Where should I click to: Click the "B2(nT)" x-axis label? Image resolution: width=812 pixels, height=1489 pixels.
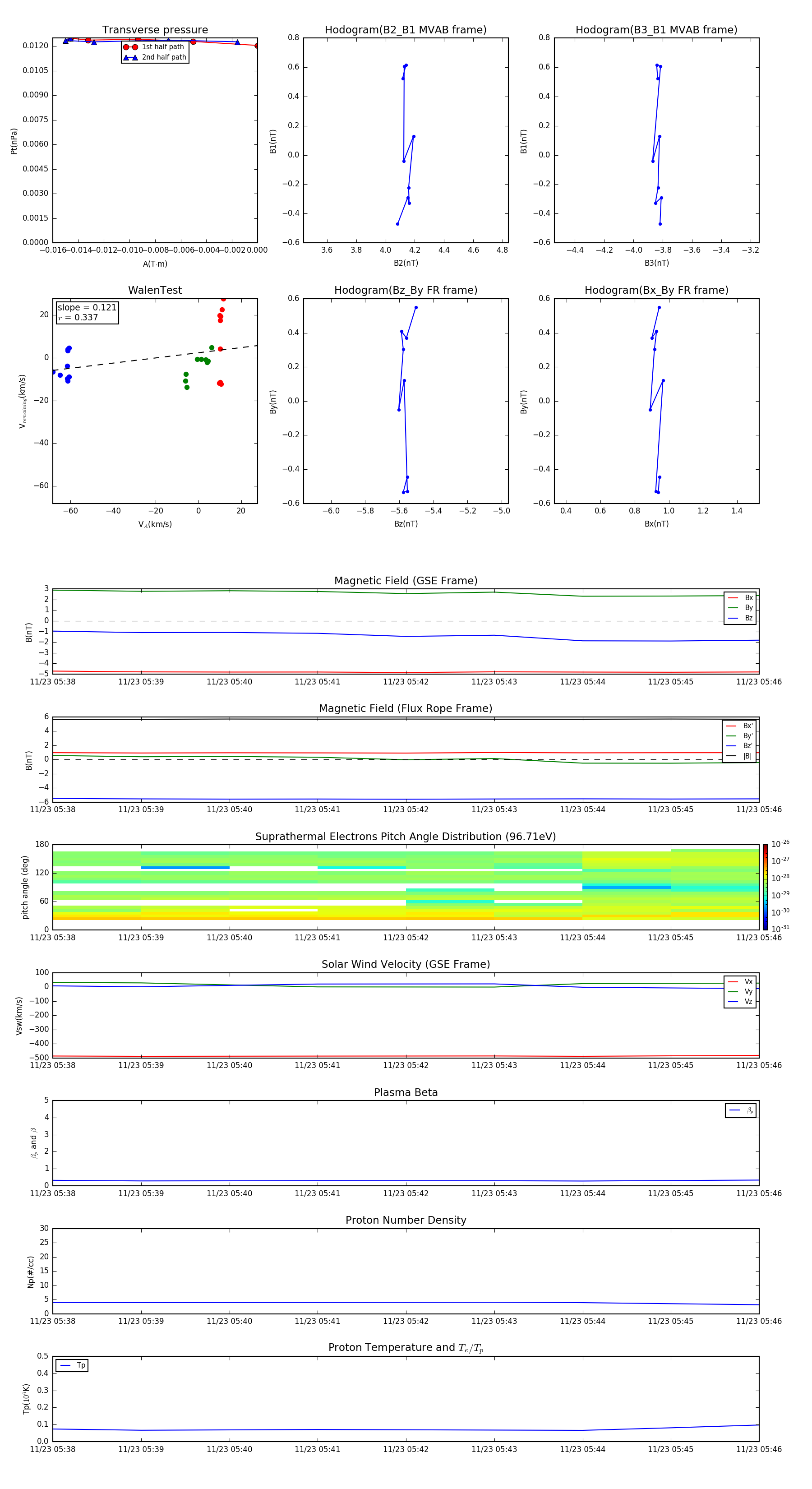(x=406, y=263)
